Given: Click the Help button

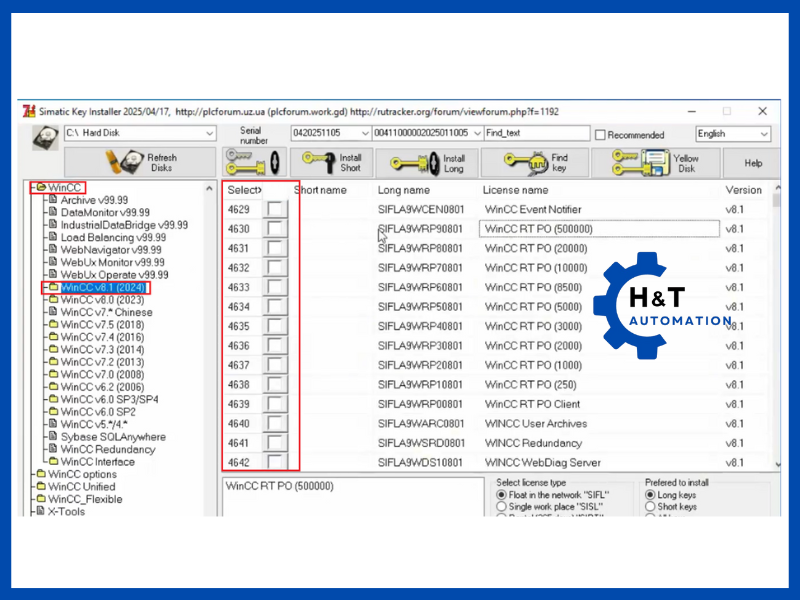Looking at the screenshot, I should pos(752,162).
